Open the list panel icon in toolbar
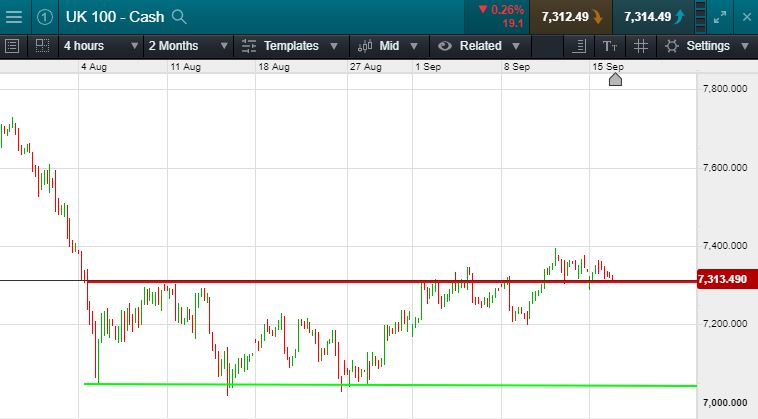Image resolution: width=758 pixels, height=419 pixels. pyautogui.click(x=13, y=46)
